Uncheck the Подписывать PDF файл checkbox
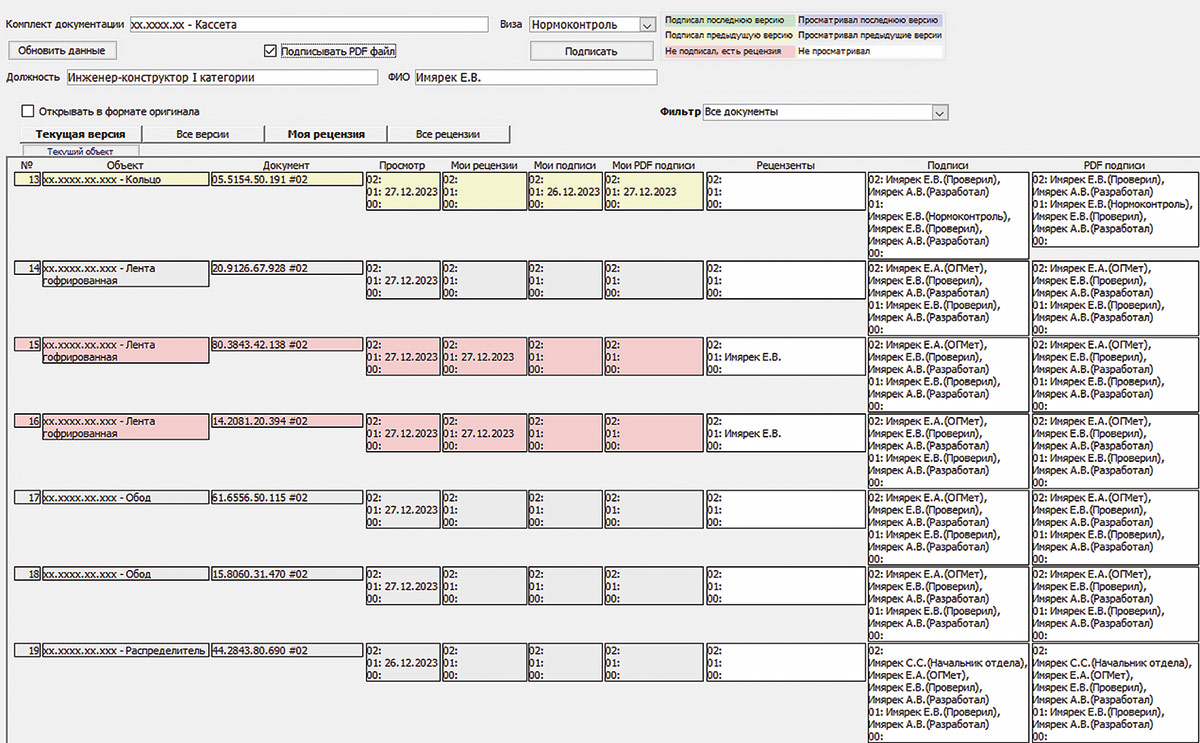The width and height of the screenshot is (1200, 743). pos(270,51)
